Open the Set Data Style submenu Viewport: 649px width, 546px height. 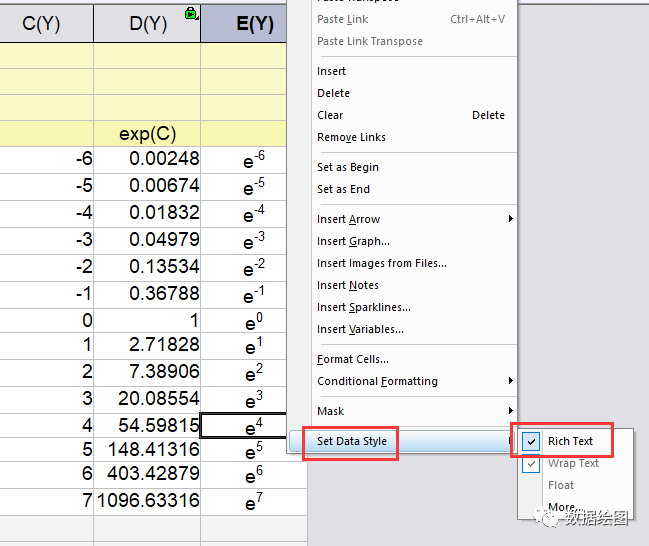coord(401,441)
